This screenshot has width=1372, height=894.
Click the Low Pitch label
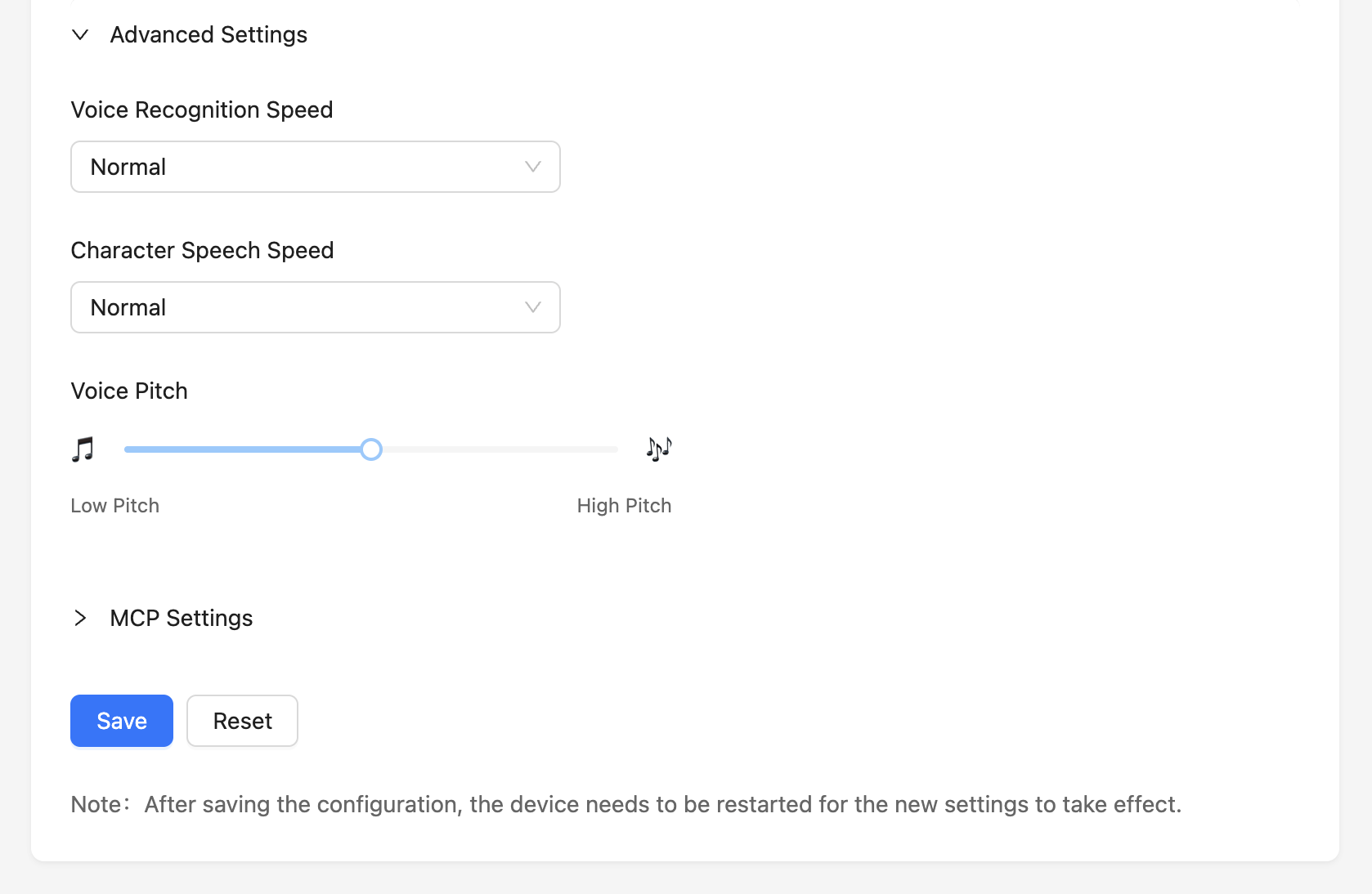pyautogui.click(x=115, y=506)
